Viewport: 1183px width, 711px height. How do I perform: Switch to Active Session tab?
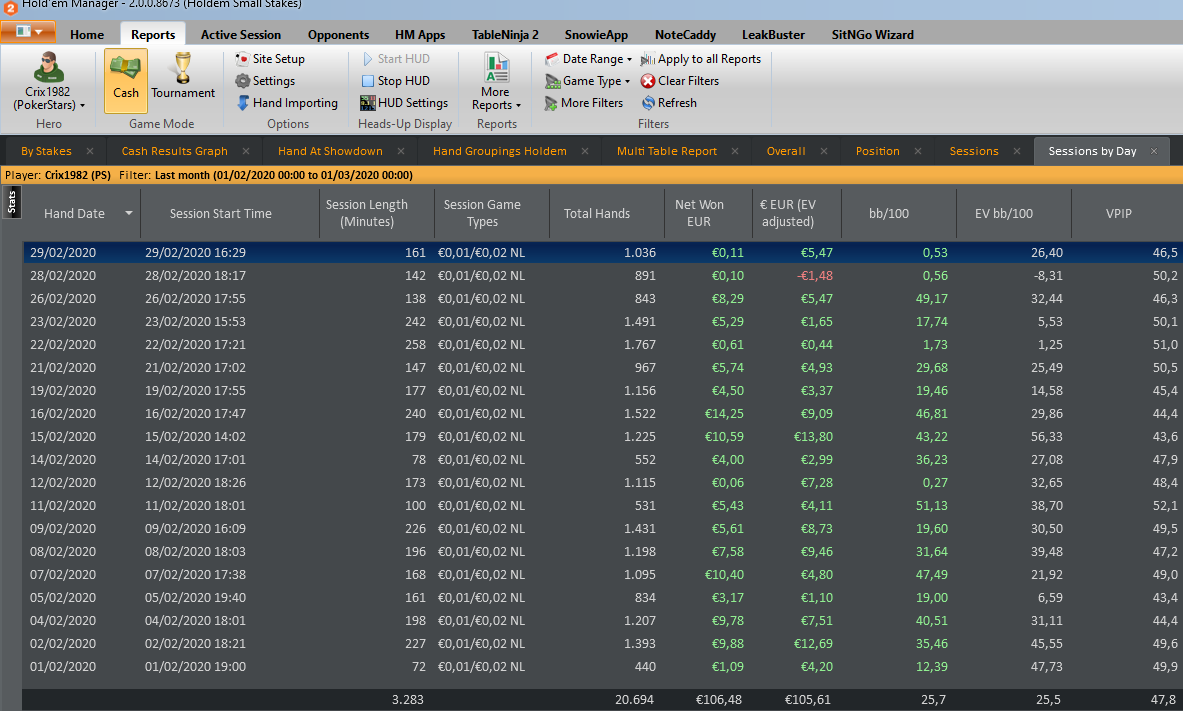point(241,35)
